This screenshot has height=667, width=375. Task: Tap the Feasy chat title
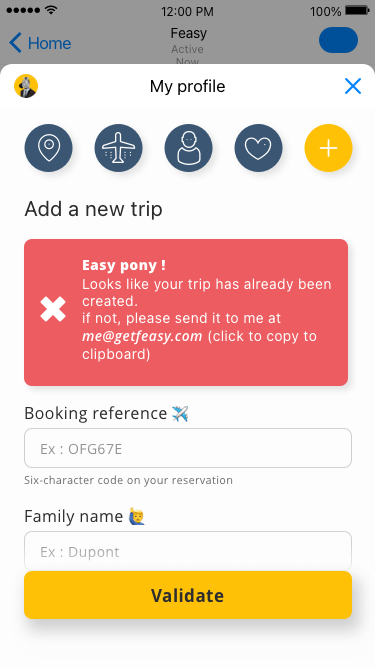pos(188,33)
